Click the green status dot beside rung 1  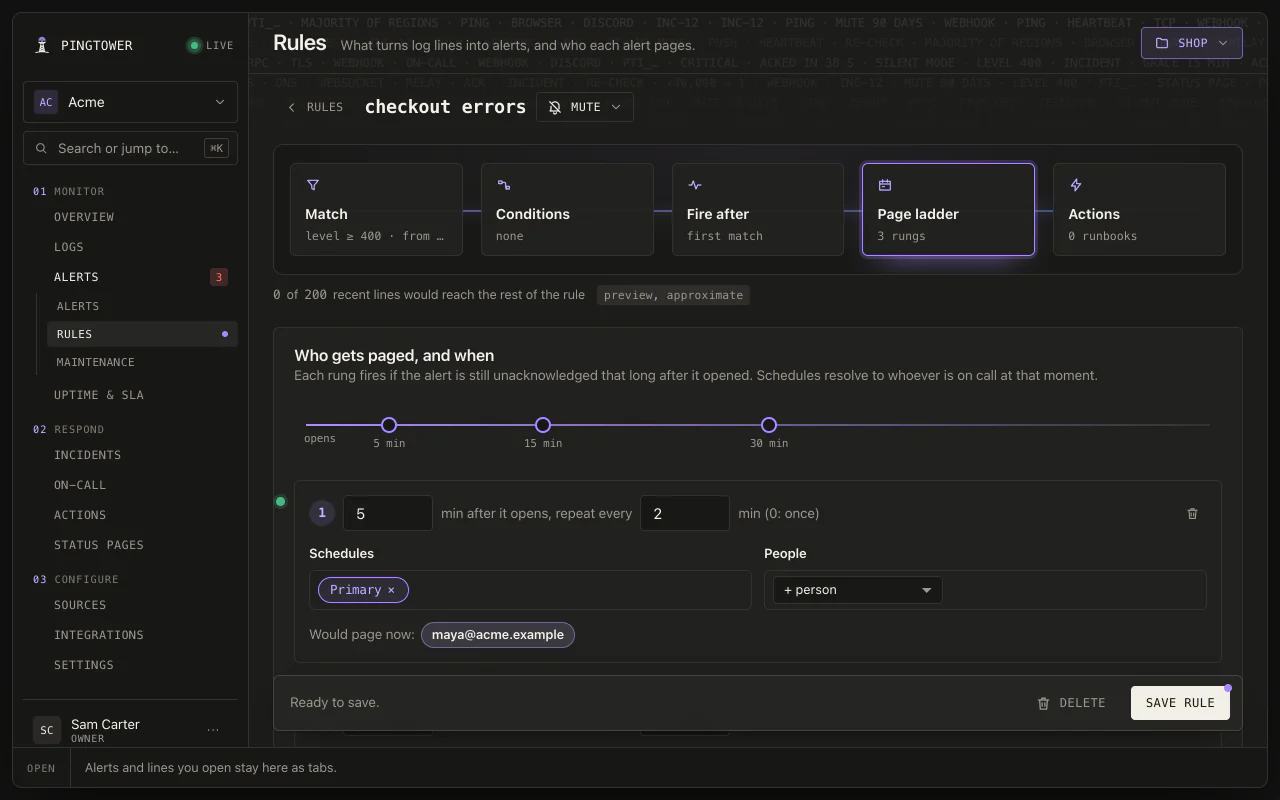(281, 501)
